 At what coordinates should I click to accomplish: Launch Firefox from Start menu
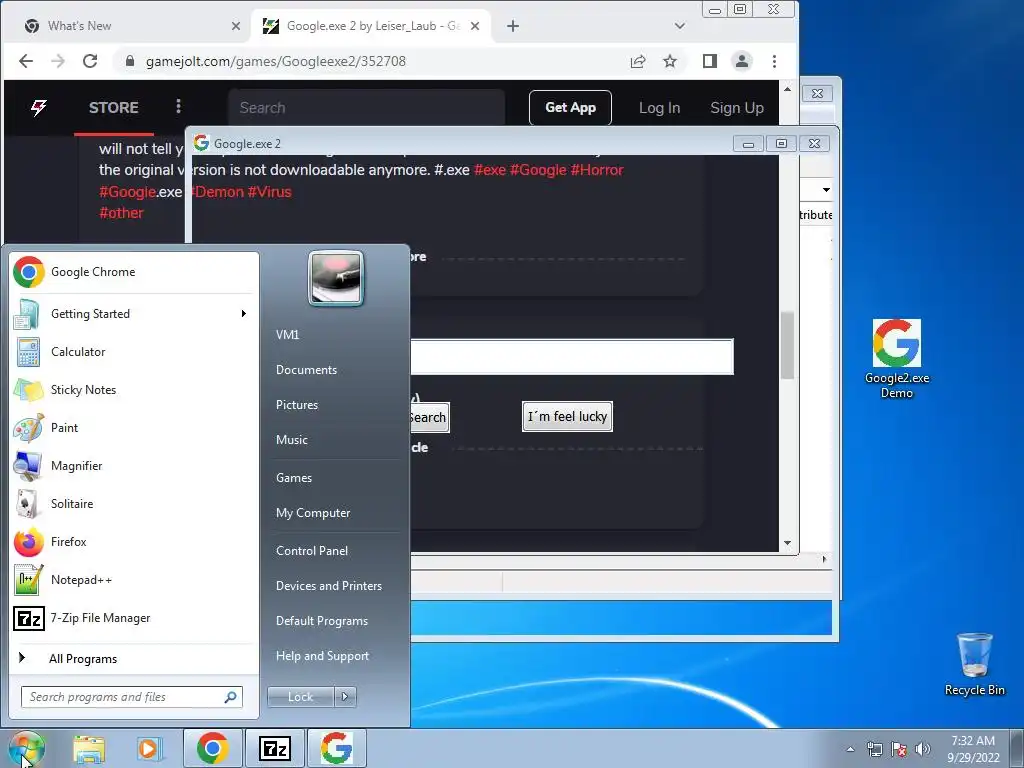pos(134,541)
